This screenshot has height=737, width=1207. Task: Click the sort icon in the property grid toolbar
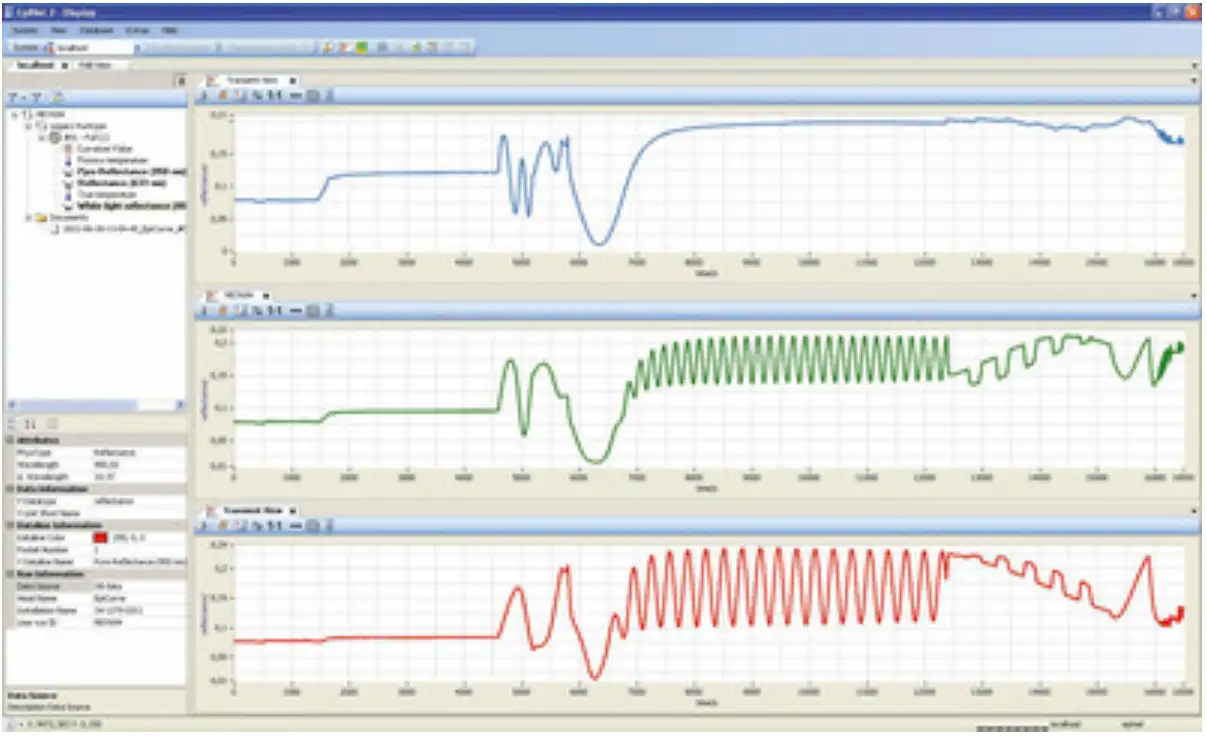click(30, 424)
